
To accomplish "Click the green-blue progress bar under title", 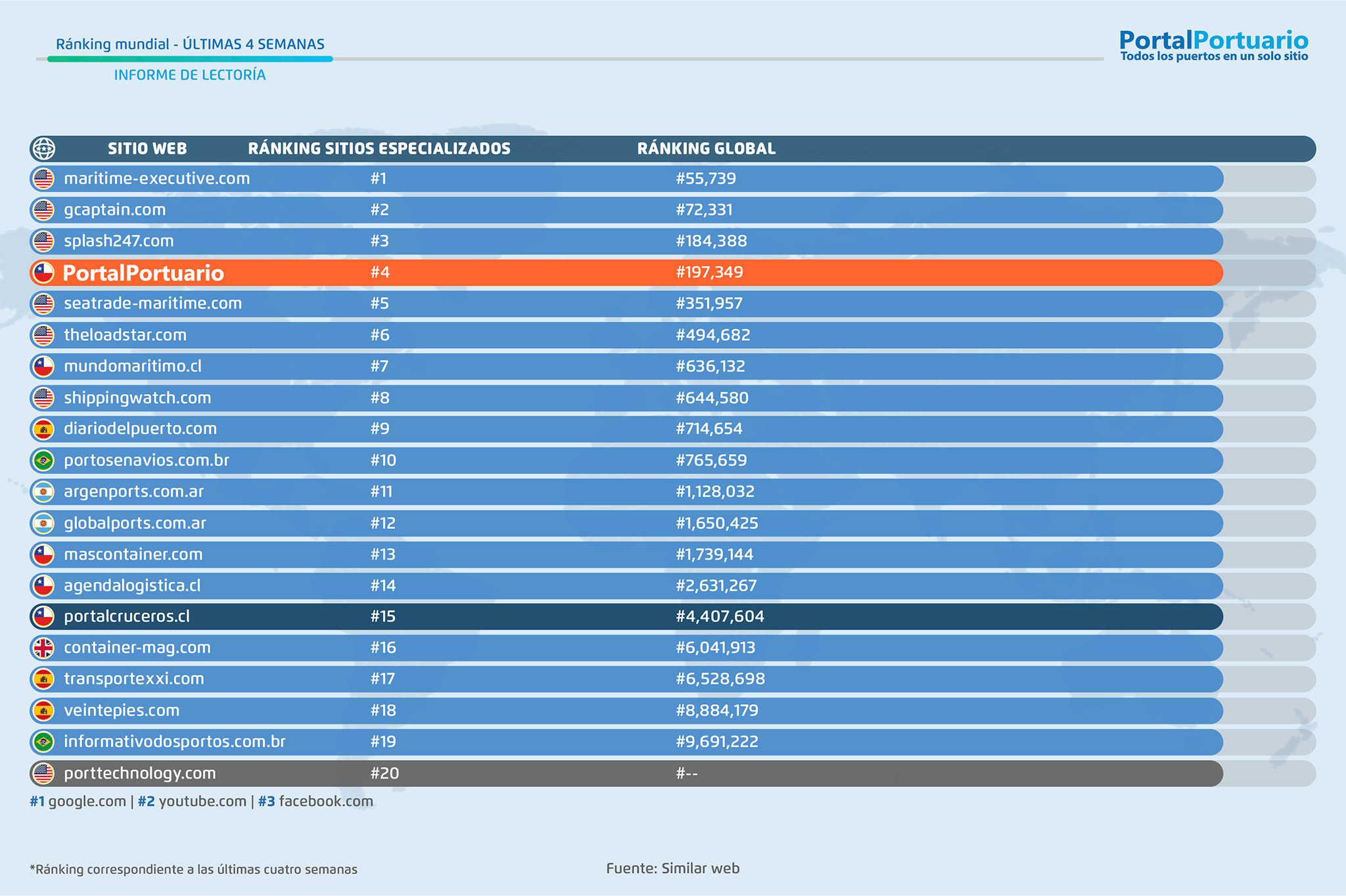I will (190, 59).
